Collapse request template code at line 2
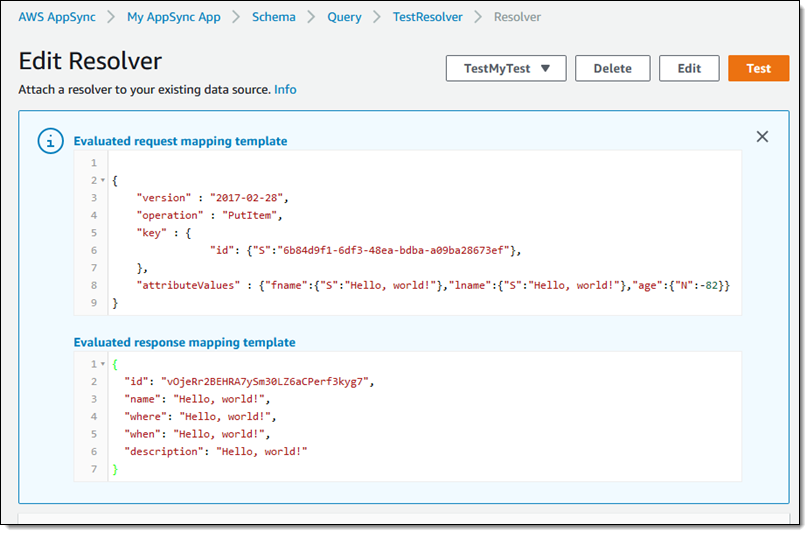The height and width of the screenshot is (535, 810). (102, 181)
